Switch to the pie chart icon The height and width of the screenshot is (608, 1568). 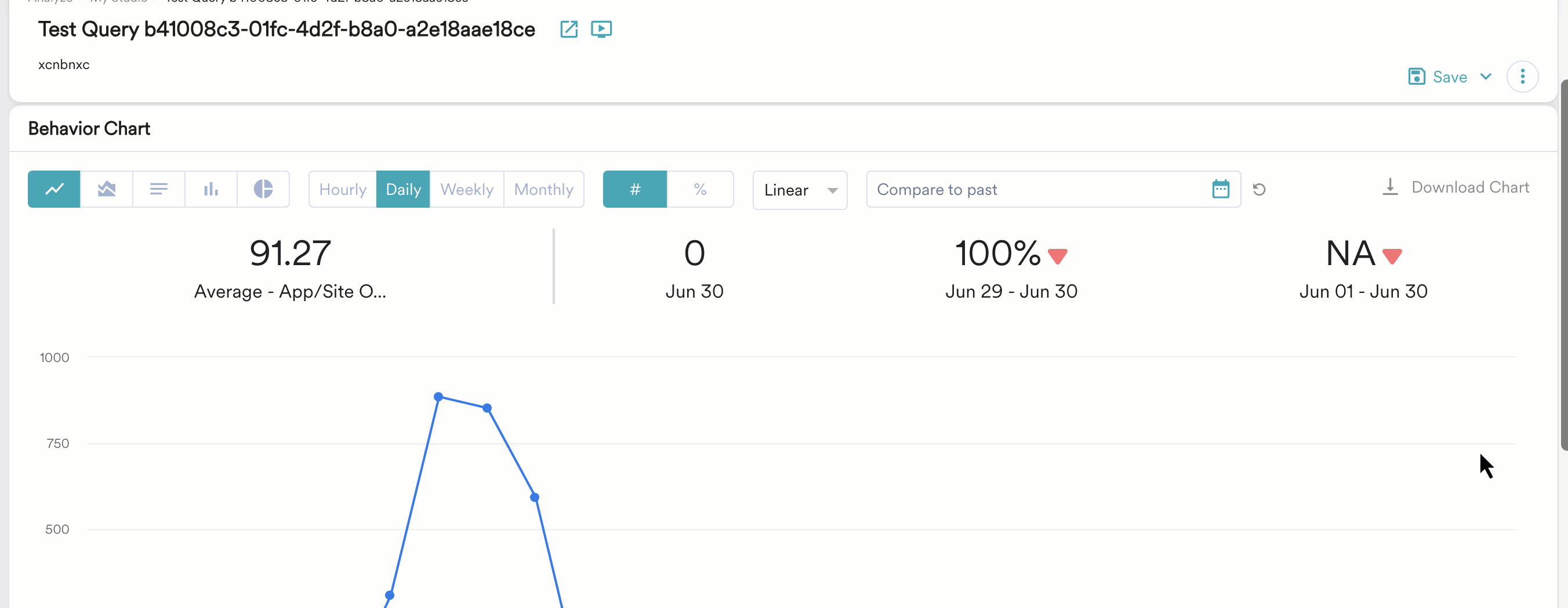point(263,190)
